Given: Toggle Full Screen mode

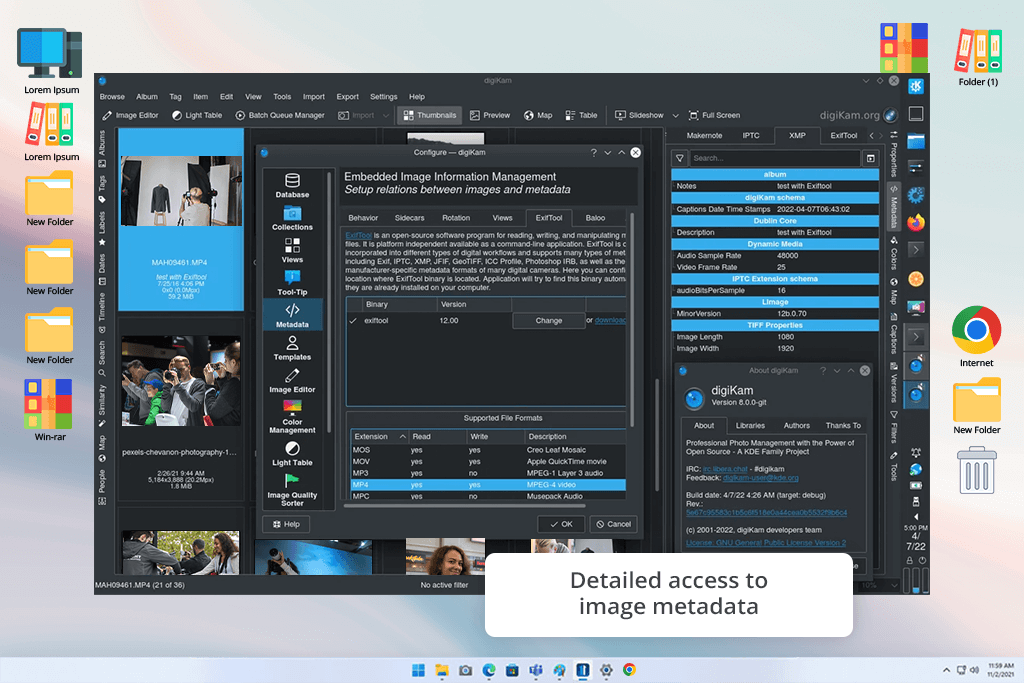Looking at the screenshot, I should tap(714, 116).
